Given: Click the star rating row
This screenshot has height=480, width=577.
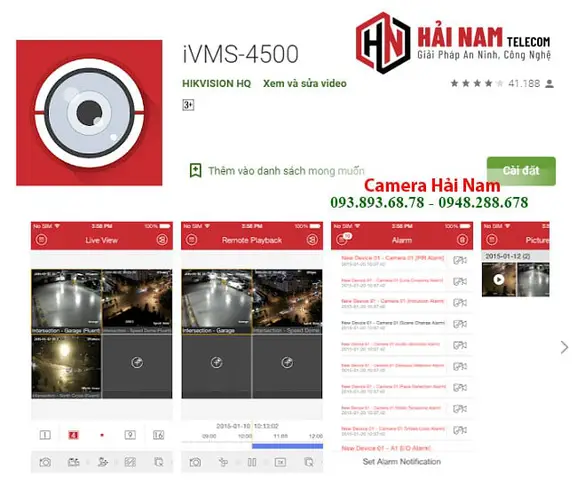Looking at the screenshot, I should click(x=477, y=84).
